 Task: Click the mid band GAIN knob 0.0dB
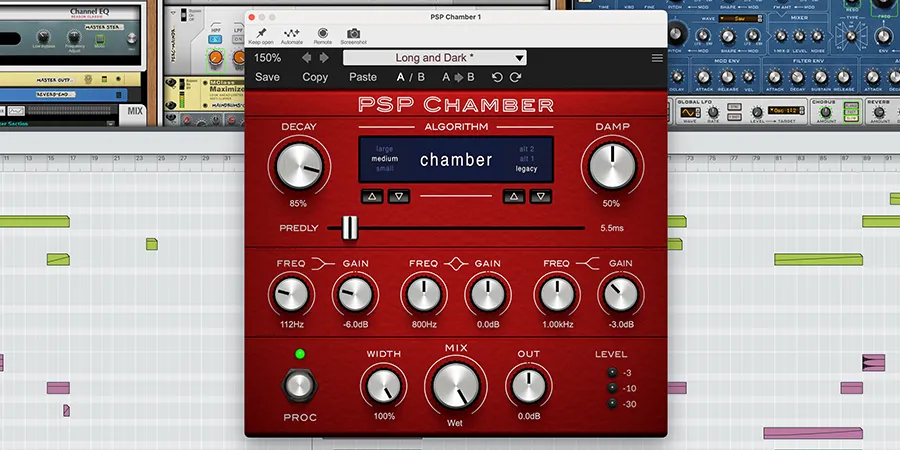pyautogui.click(x=488, y=294)
